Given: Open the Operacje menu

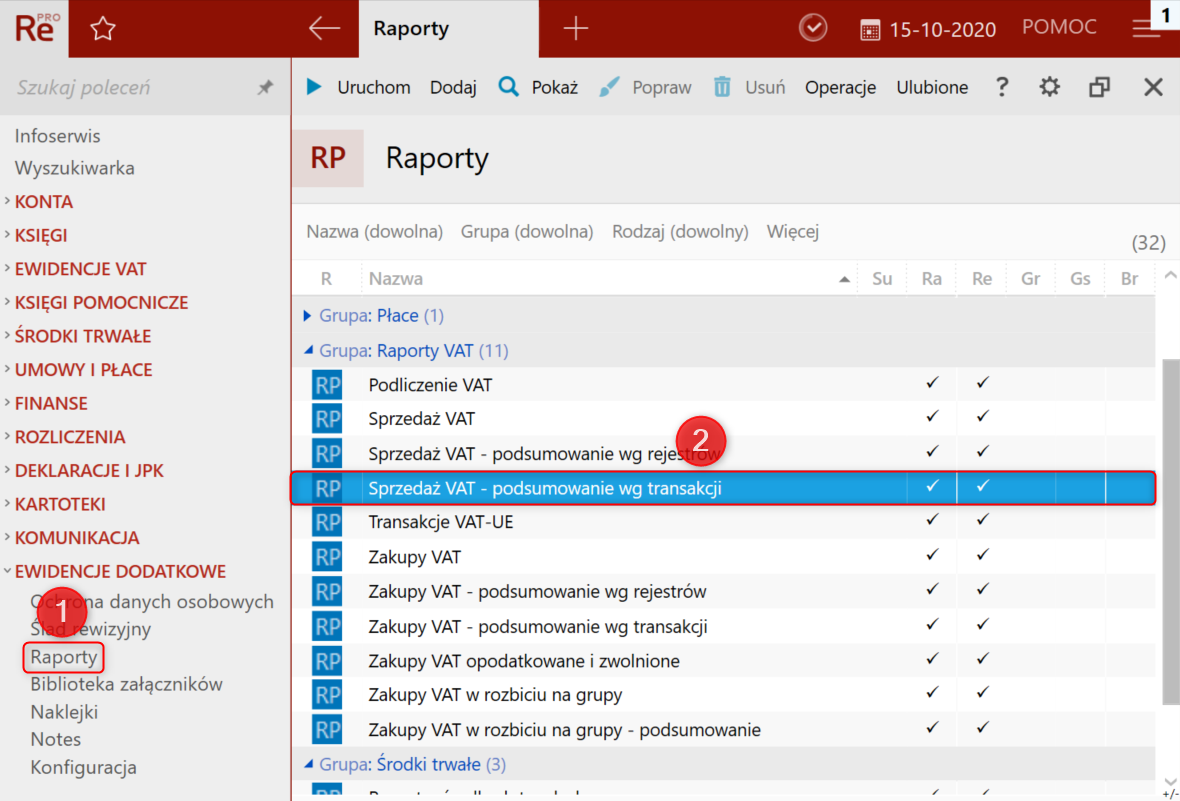Looking at the screenshot, I should tap(840, 87).
